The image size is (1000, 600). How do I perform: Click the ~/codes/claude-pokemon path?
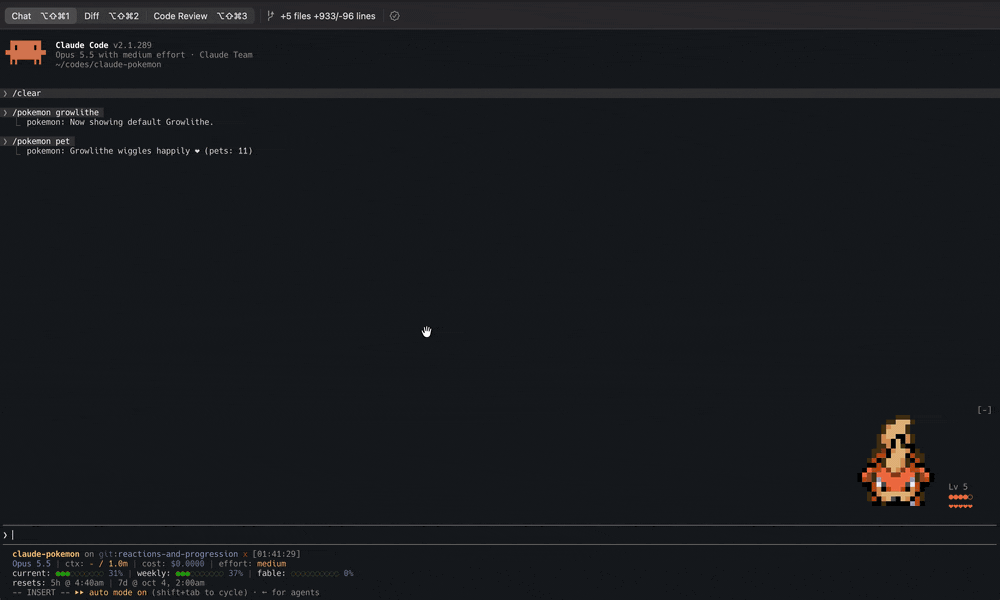coord(108,64)
